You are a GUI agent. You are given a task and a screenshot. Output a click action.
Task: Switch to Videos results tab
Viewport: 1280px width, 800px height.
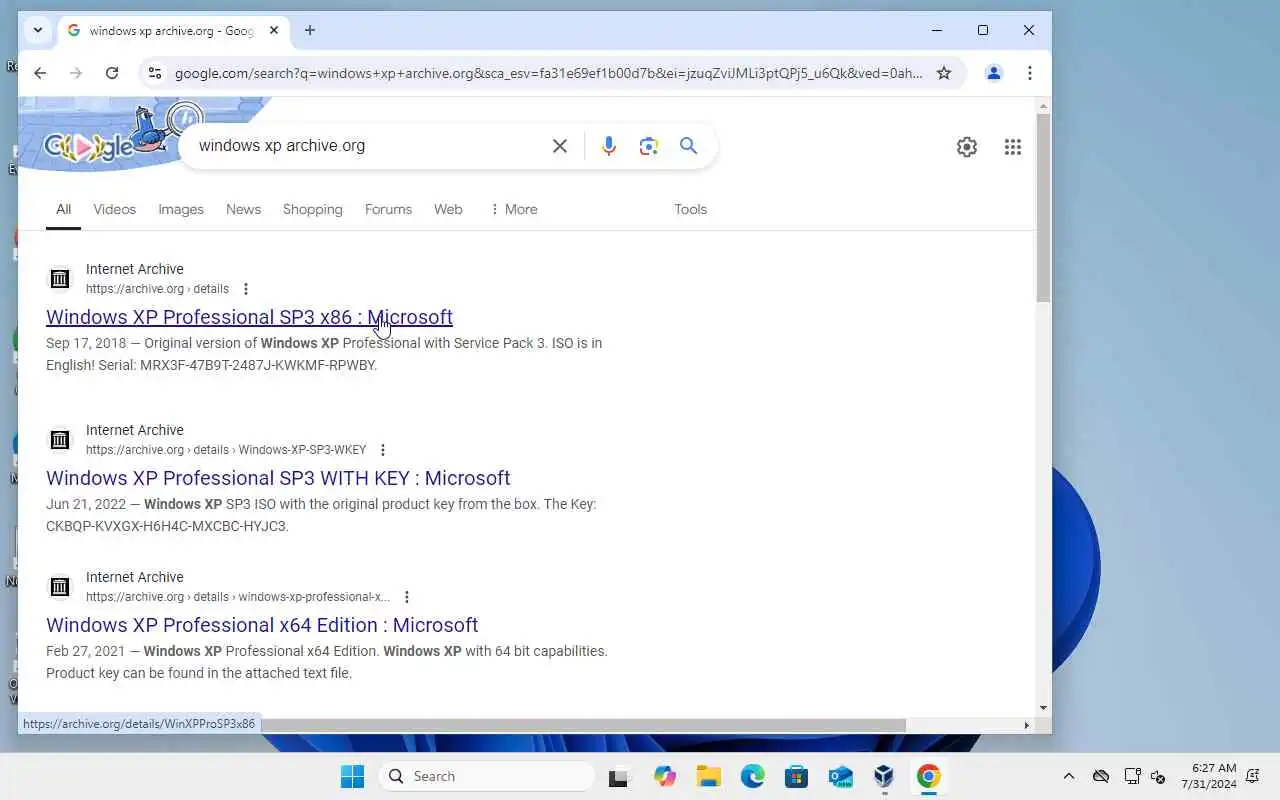[114, 209]
